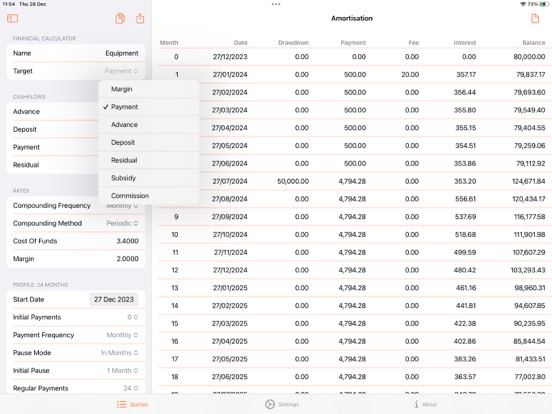Tap the document icon beside Amortisation
Screen dimensions: 552x414
click(535, 18)
